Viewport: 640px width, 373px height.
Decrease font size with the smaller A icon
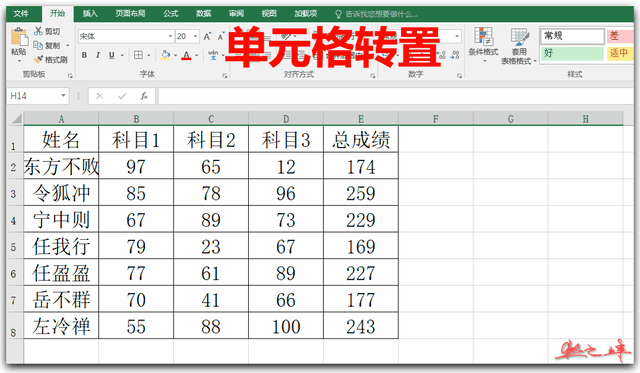pos(221,37)
